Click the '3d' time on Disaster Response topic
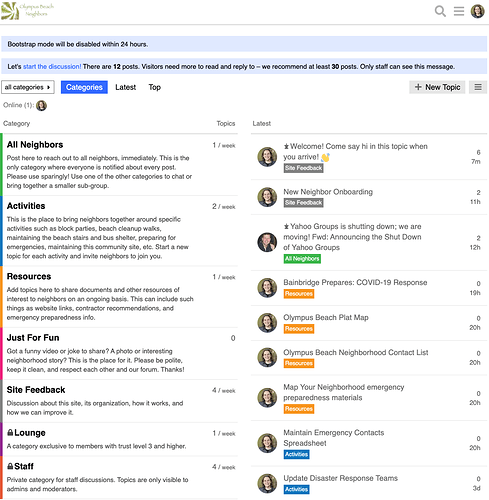 point(477,488)
